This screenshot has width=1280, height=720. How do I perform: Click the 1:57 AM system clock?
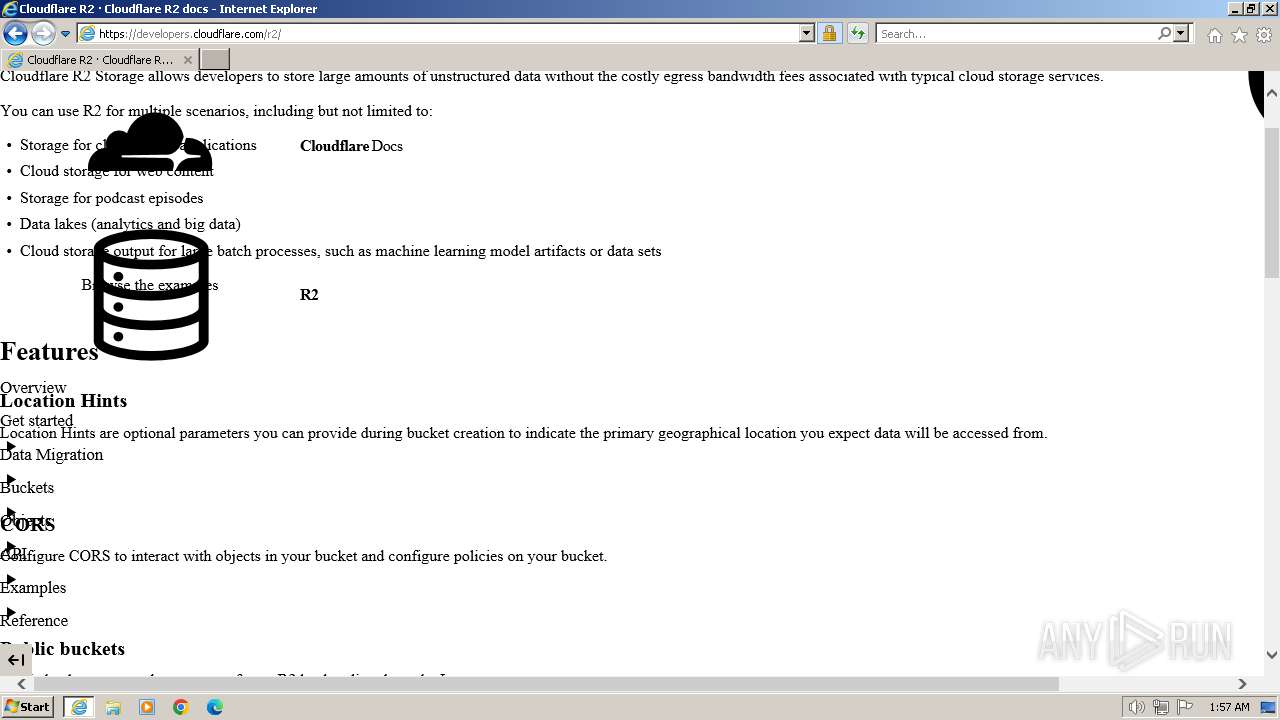[1229, 707]
